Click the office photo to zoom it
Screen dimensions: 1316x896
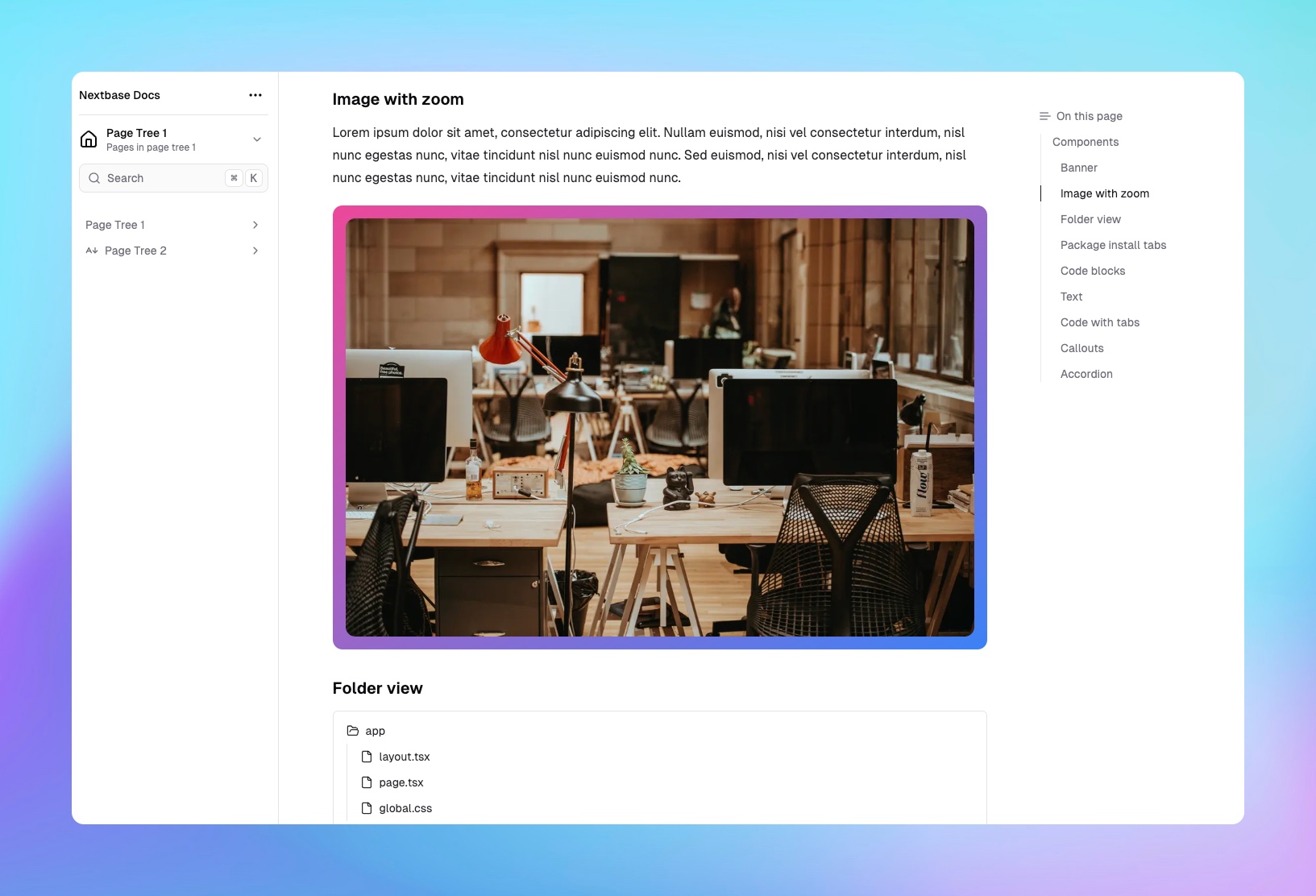[x=659, y=427]
